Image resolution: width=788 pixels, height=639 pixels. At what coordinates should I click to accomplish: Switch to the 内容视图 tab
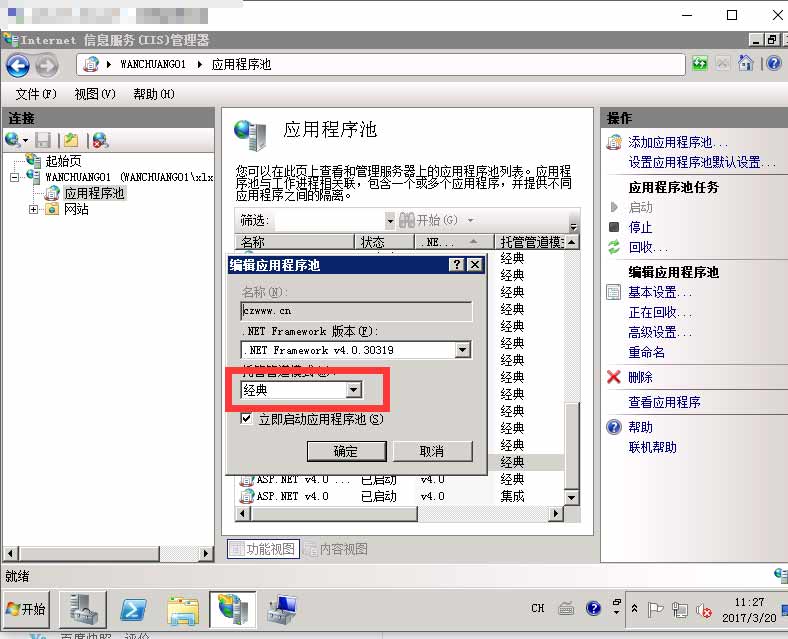(x=336, y=549)
